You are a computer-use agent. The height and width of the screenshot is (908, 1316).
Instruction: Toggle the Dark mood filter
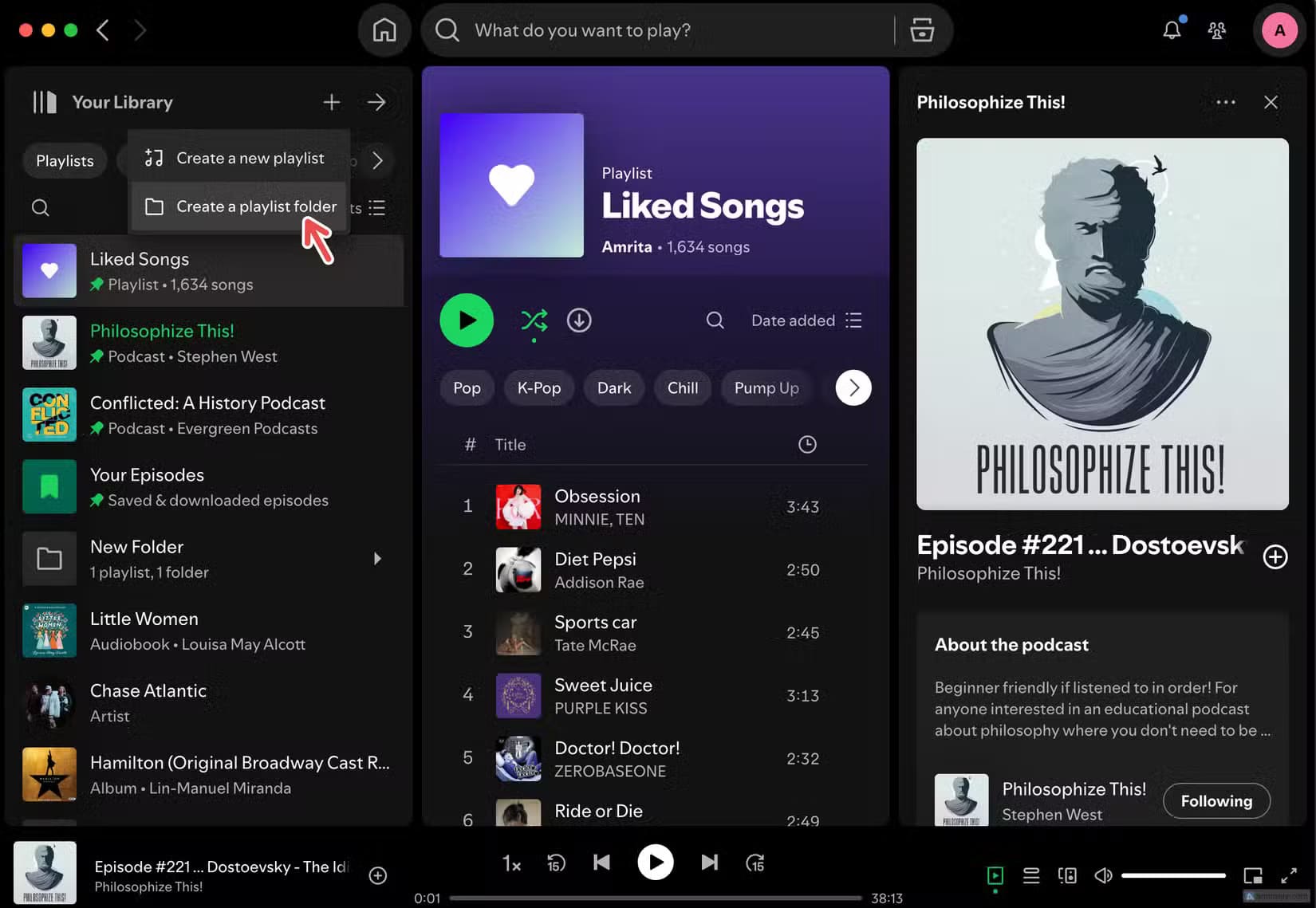614,388
